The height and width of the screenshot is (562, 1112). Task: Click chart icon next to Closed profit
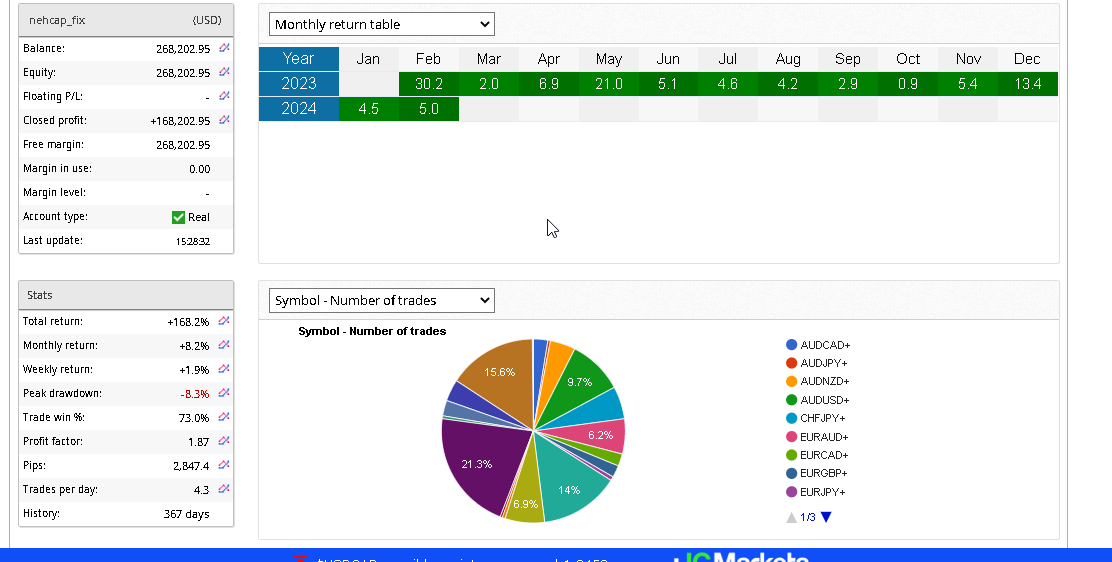(224, 120)
